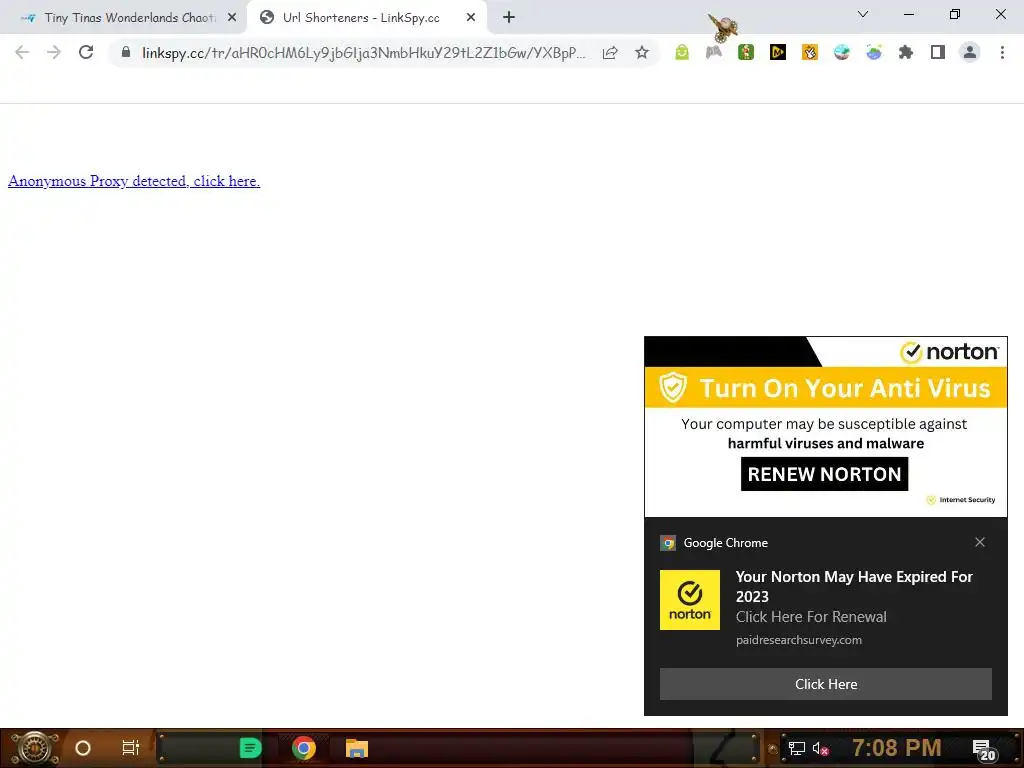Show hidden system tray icons arrow
The height and width of the screenshot is (768, 1024).
[x=772, y=748]
